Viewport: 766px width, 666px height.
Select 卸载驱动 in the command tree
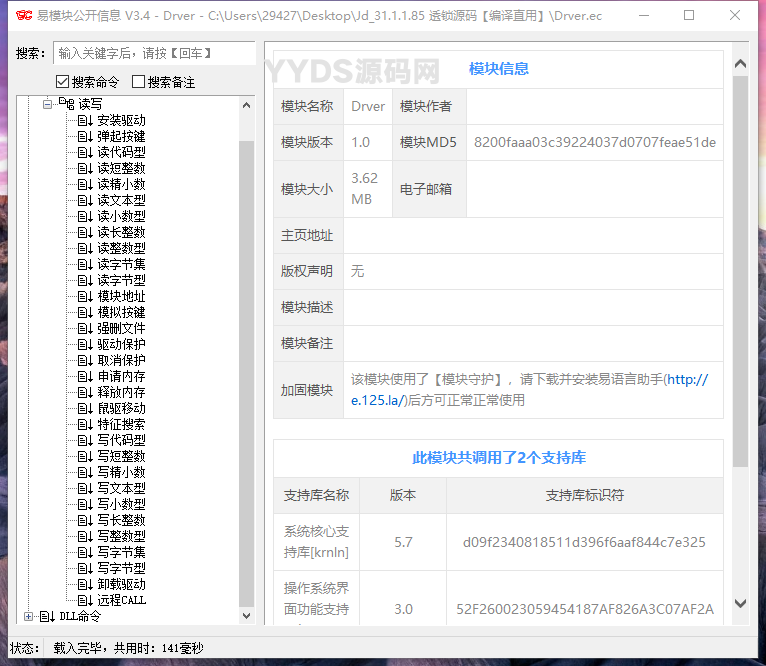[x=121, y=584]
